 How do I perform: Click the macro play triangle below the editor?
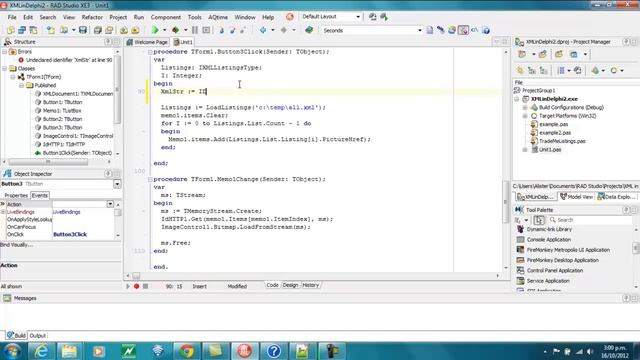[128, 287]
